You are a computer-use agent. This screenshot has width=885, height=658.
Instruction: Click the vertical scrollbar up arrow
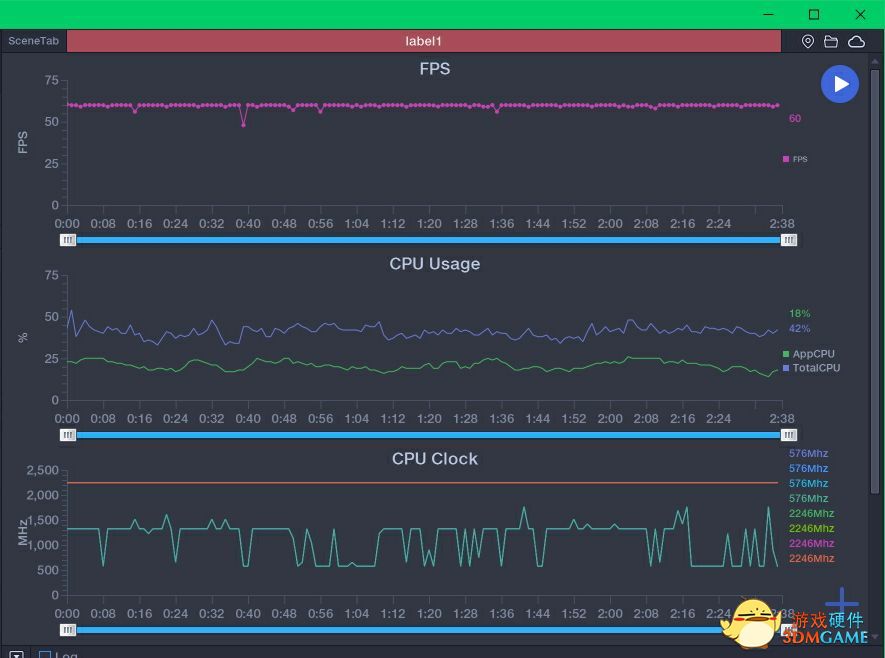click(877, 61)
